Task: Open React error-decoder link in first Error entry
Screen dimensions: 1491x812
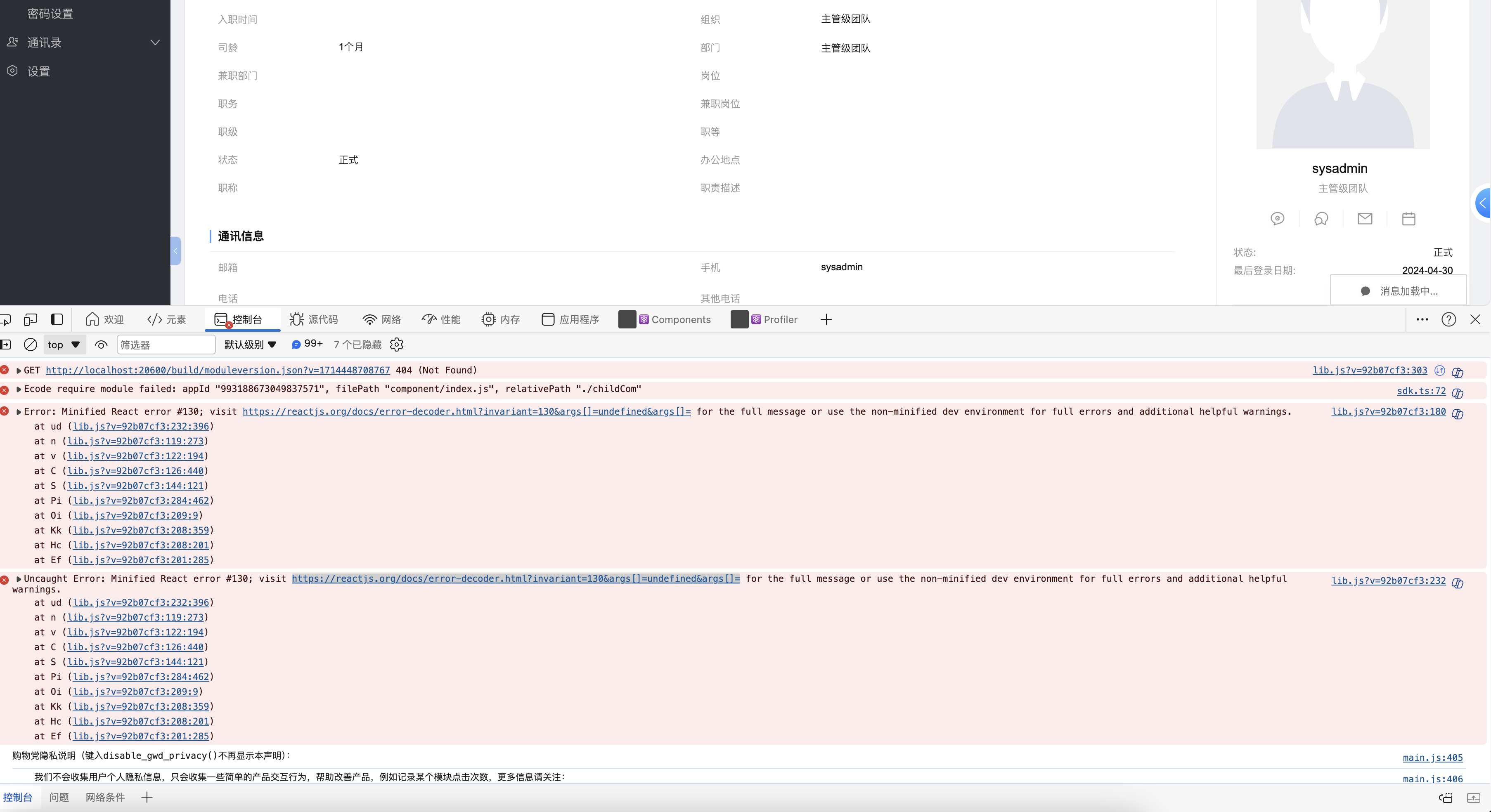Action: [466, 411]
